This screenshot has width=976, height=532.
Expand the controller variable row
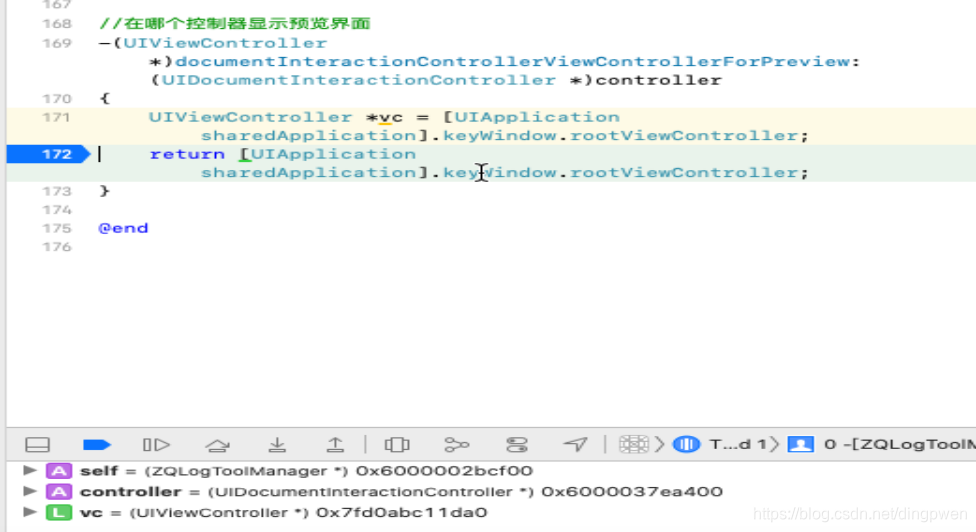pyautogui.click(x=29, y=492)
